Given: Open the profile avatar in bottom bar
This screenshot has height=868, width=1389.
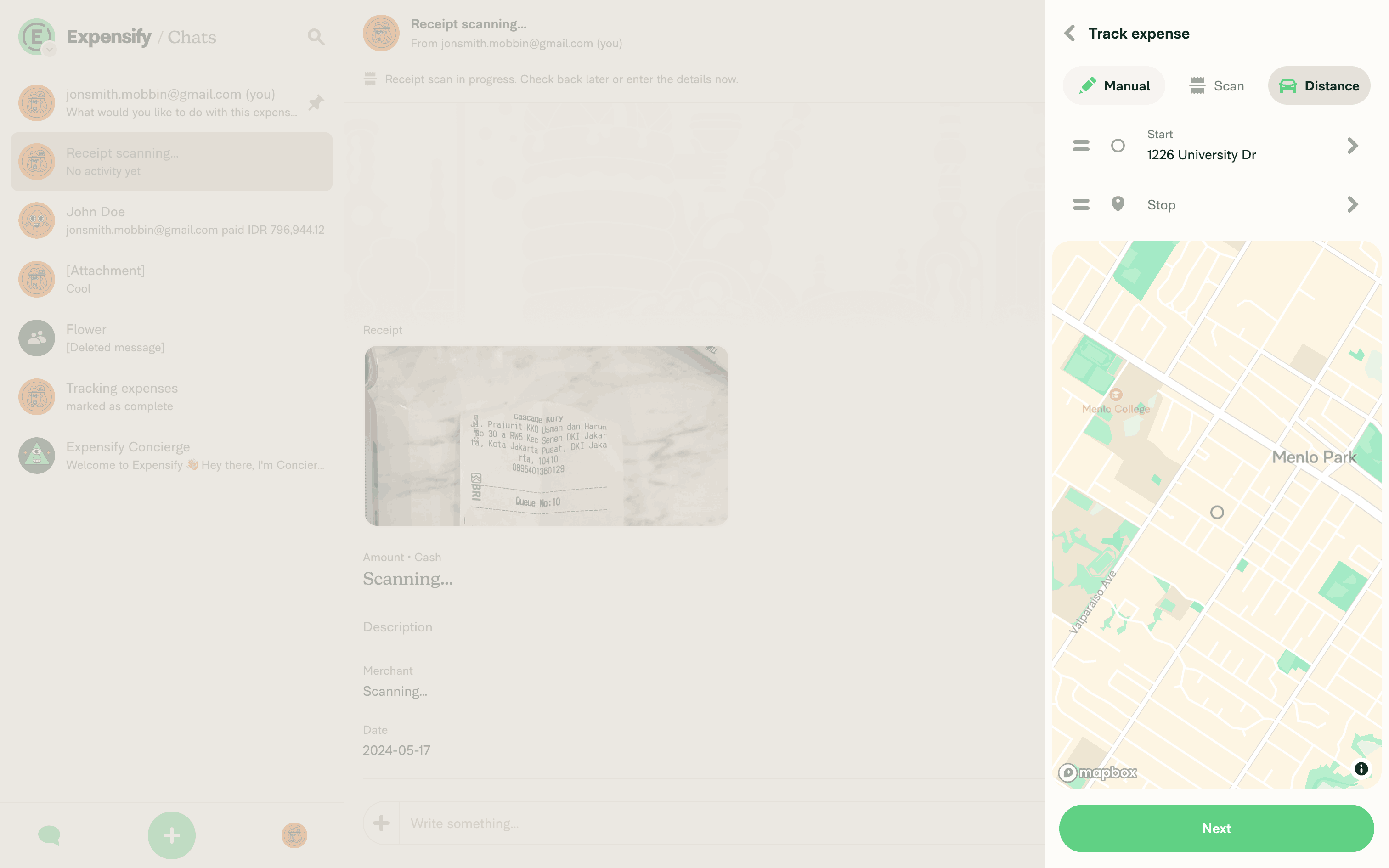Looking at the screenshot, I should point(294,835).
